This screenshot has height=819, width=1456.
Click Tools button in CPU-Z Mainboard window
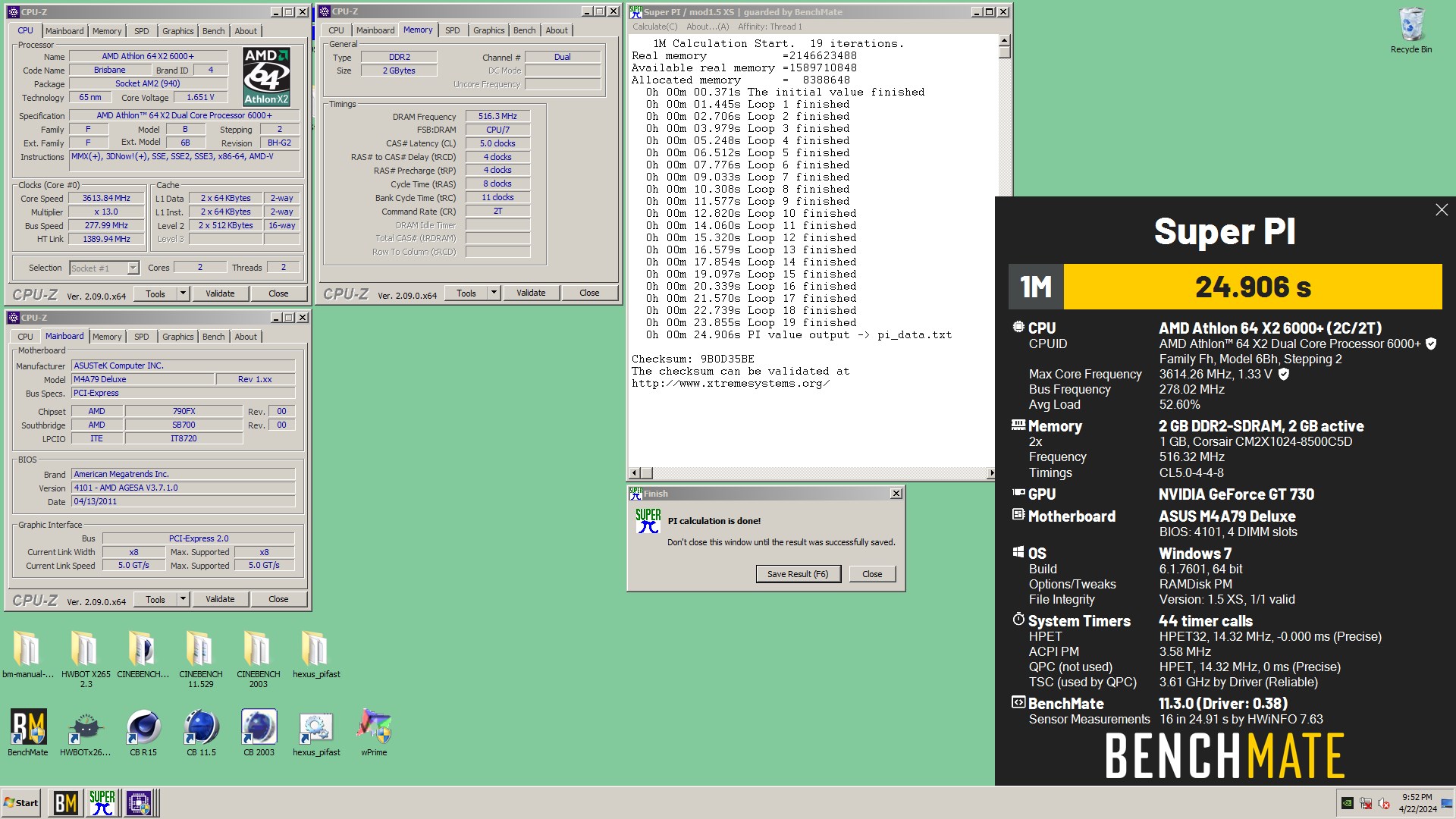155,599
